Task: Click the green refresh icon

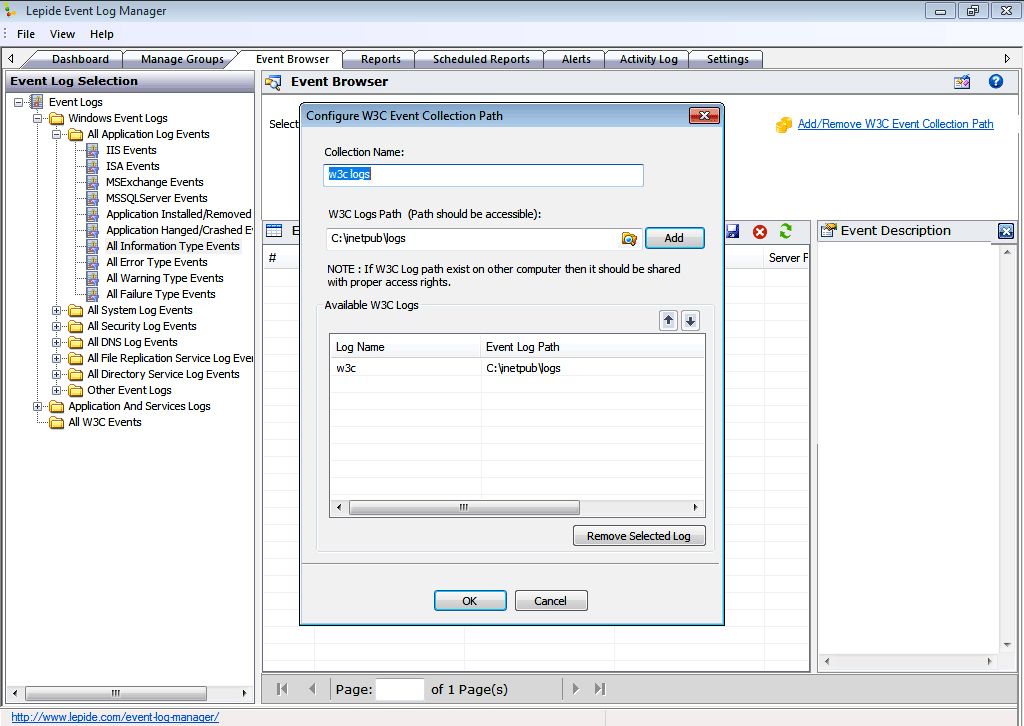Action: [x=786, y=231]
